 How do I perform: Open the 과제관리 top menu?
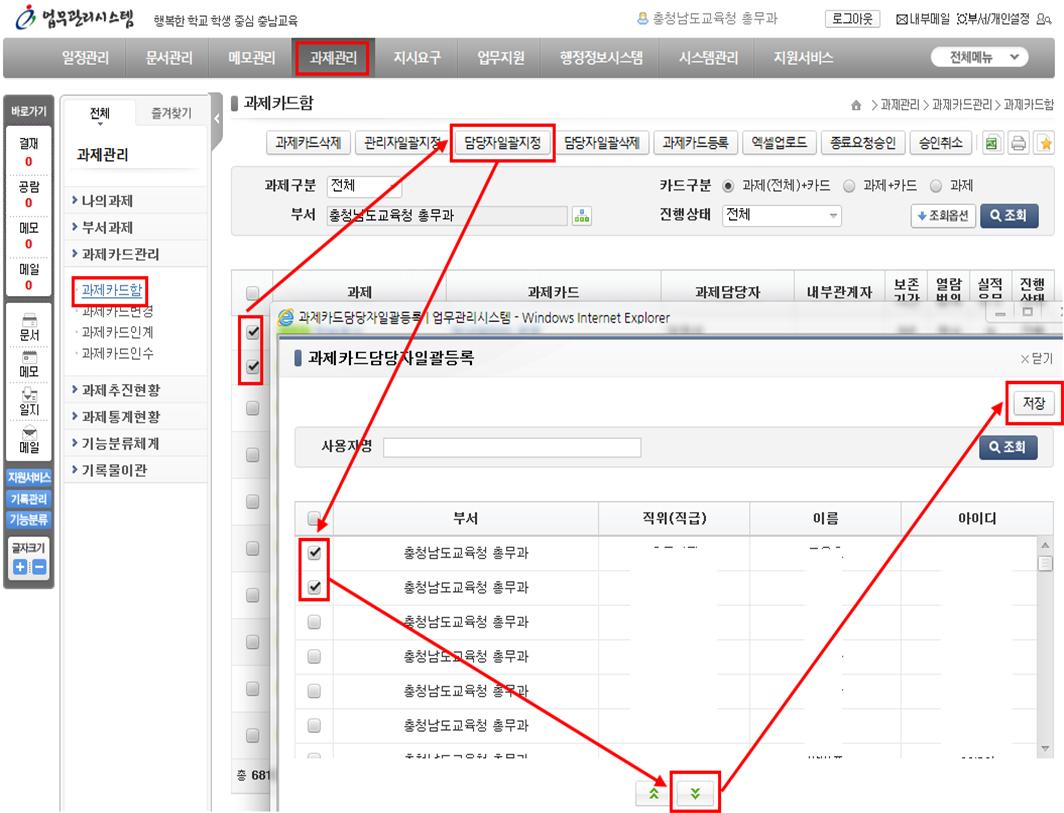(332, 58)
